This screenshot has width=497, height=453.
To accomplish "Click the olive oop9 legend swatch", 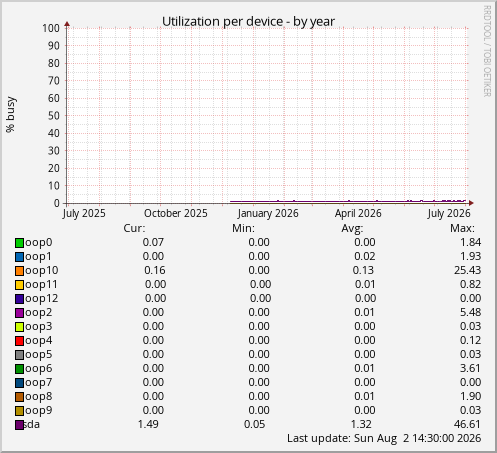I will pos(19,411).
